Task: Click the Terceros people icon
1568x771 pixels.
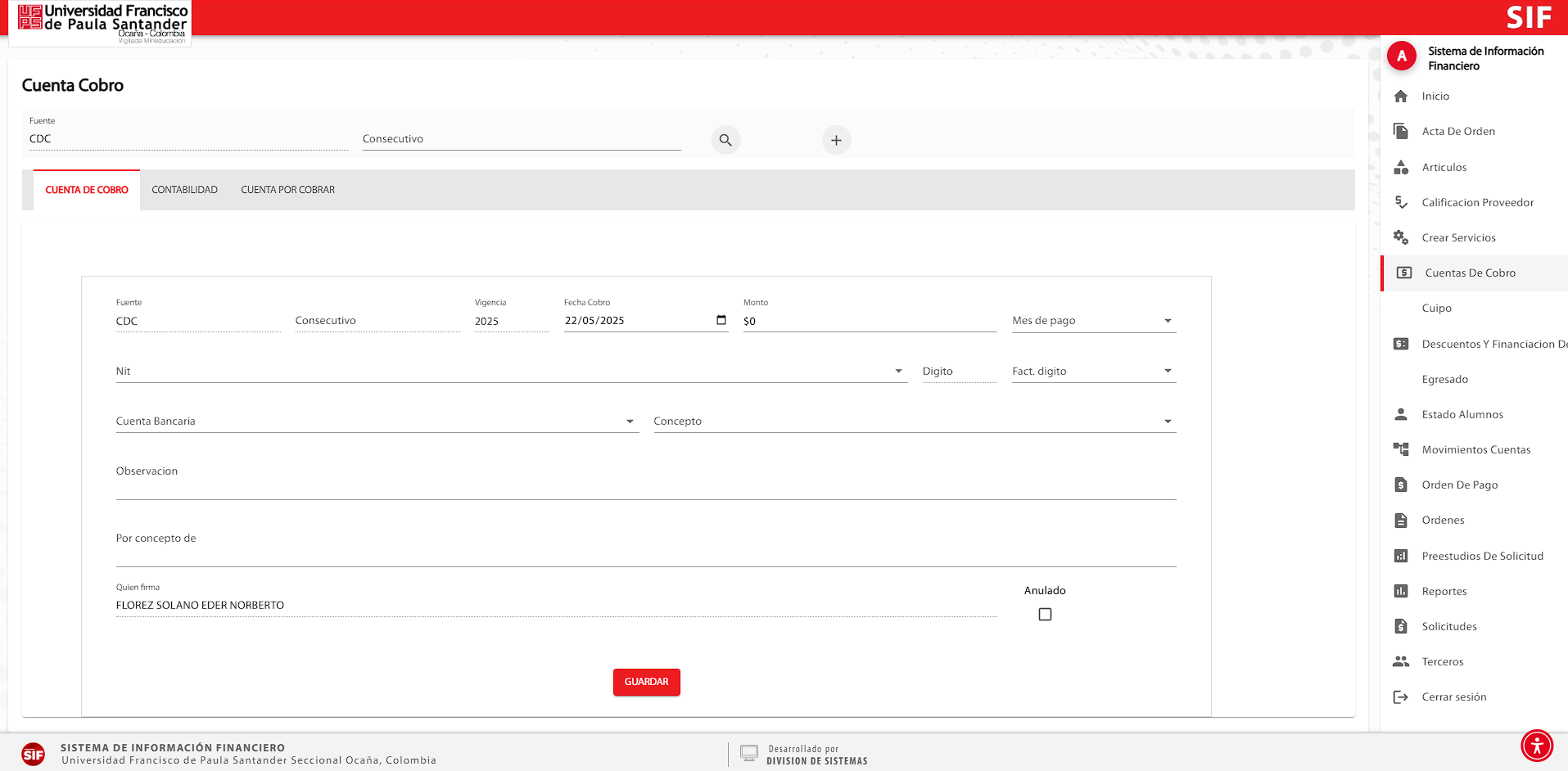Action: coord(1401,661)
